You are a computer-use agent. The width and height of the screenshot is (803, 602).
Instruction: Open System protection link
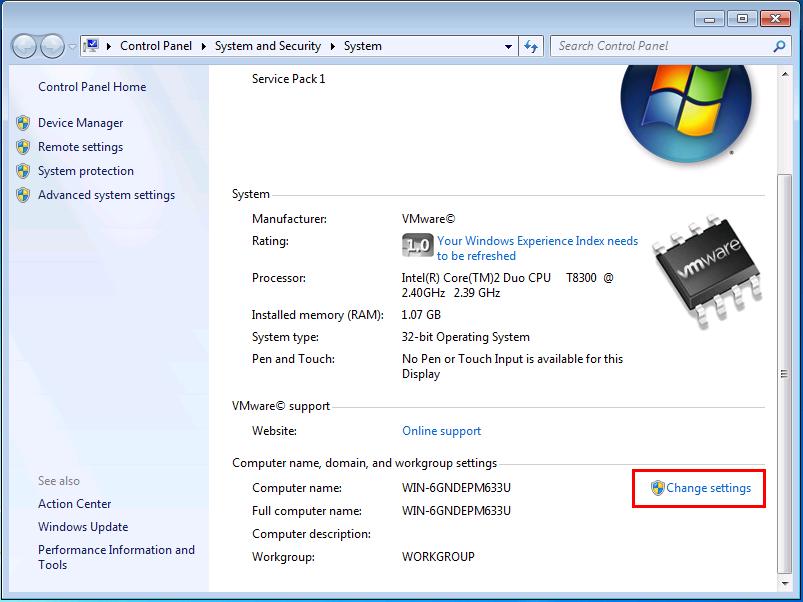pyautogui.click(x=86, y=171)
